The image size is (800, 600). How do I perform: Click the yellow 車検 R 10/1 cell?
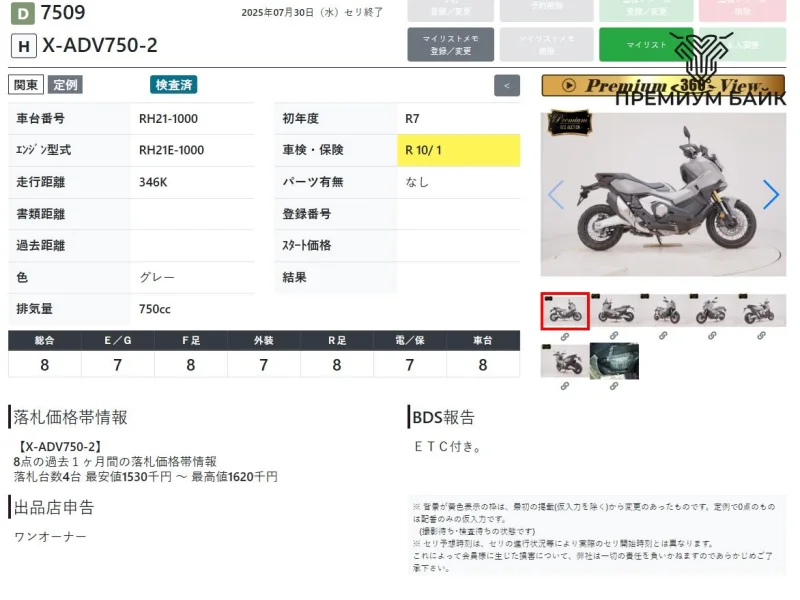pyautogui.click(x=458, y=150)
